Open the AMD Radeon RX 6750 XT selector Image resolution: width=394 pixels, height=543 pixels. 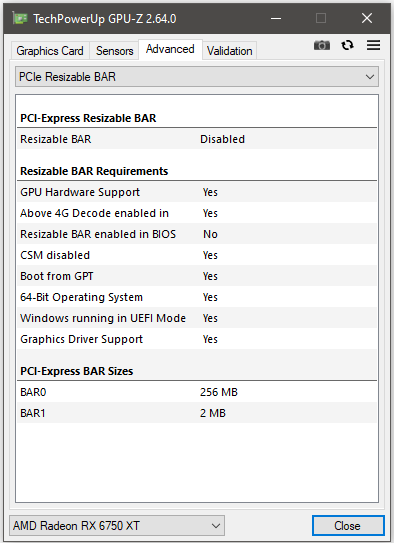click(x=117, y=526)
